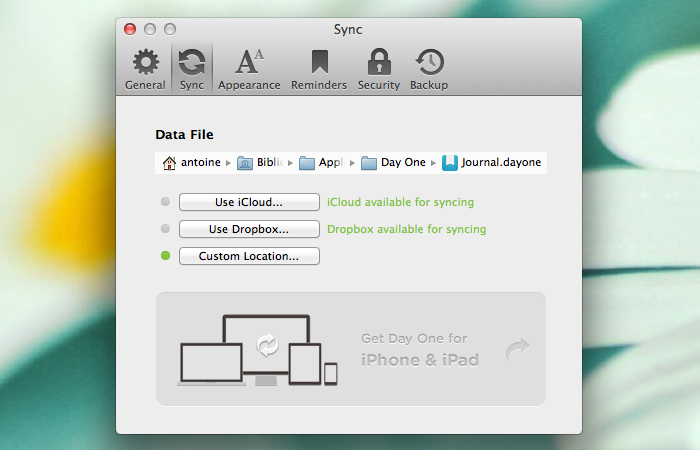Viewport: 700px width, 450px height.
Task: Click the share arrow on the banner
Action: tap(517, 349)
